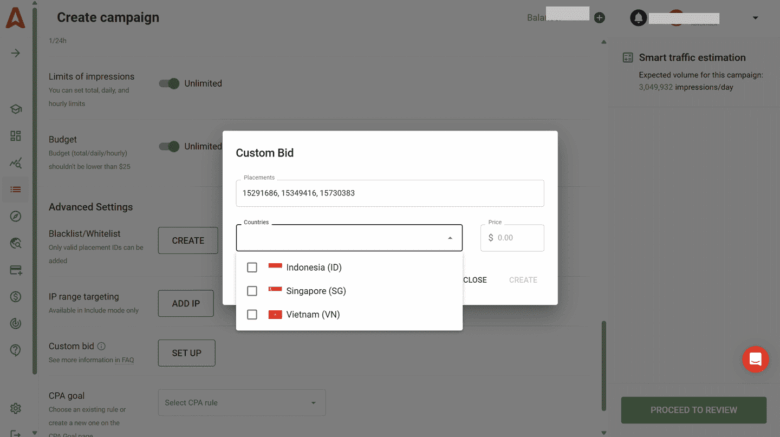Check the Singapore (SG) checkbox

tap(252, 291)
